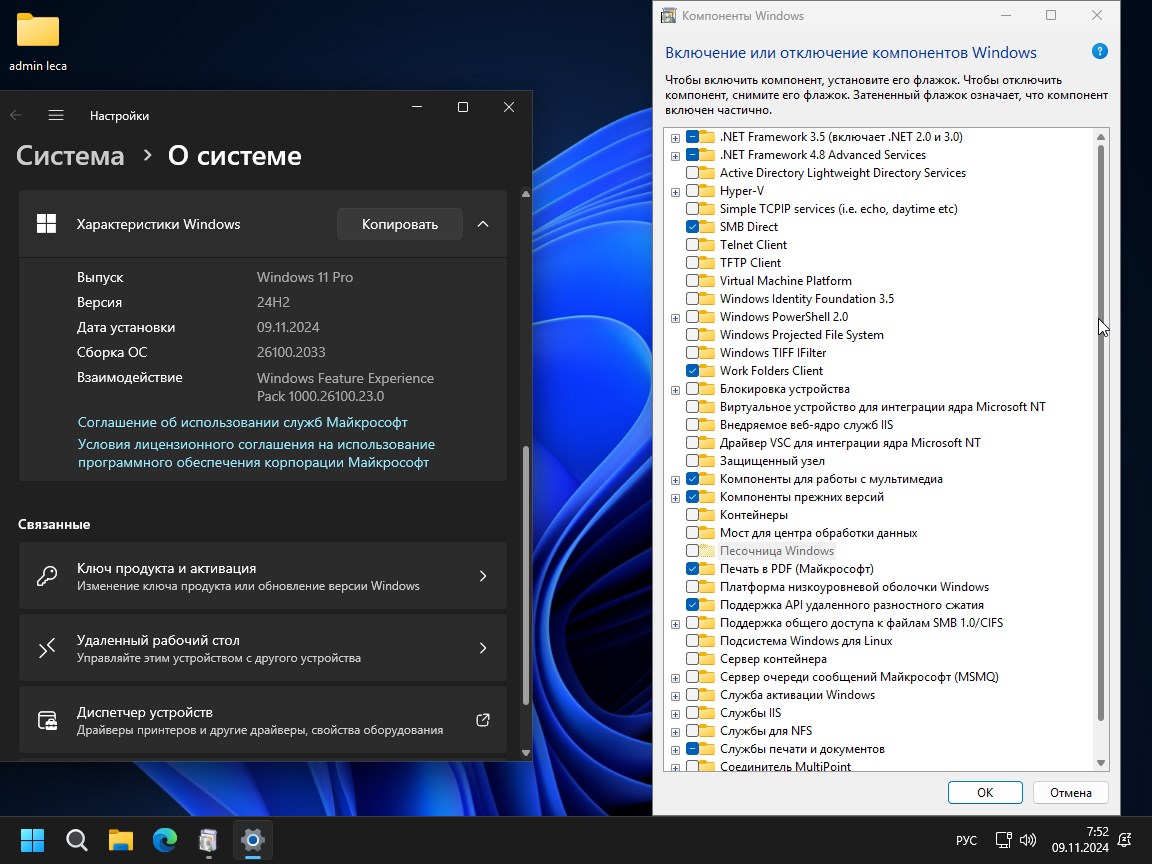Click the Копировать button

click(399, 224)
